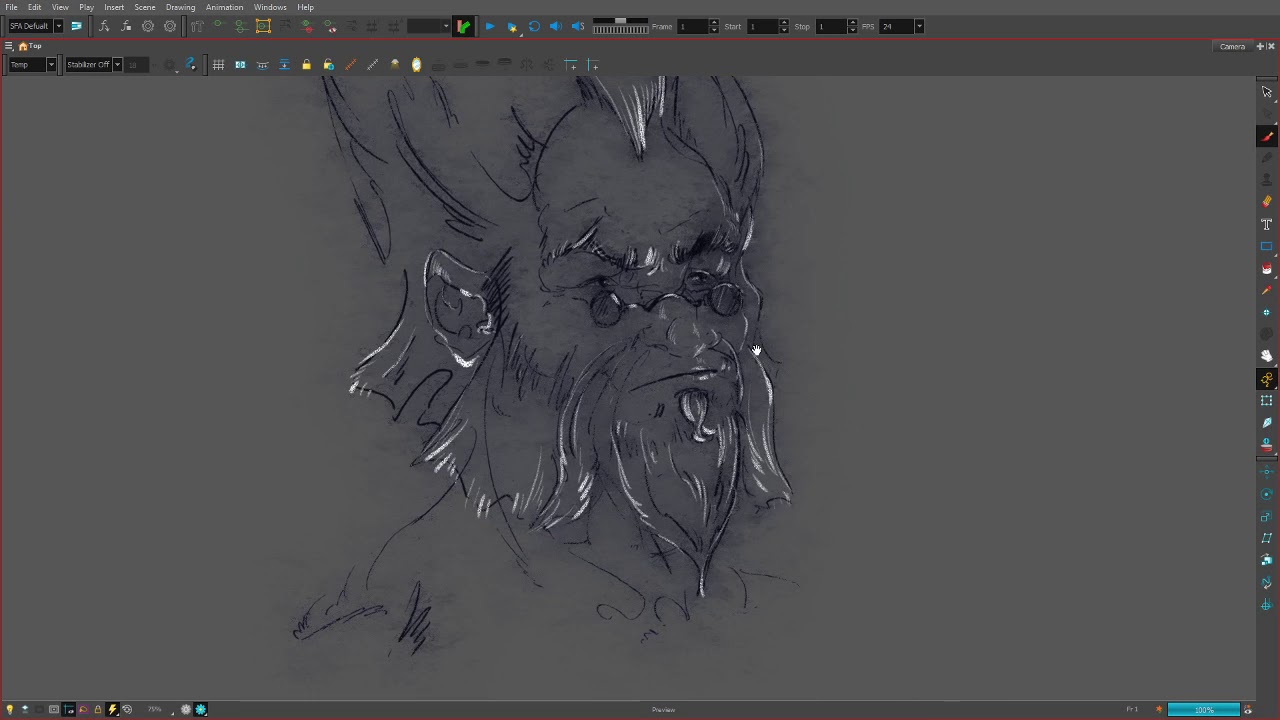Open the Animation menu

224,7
